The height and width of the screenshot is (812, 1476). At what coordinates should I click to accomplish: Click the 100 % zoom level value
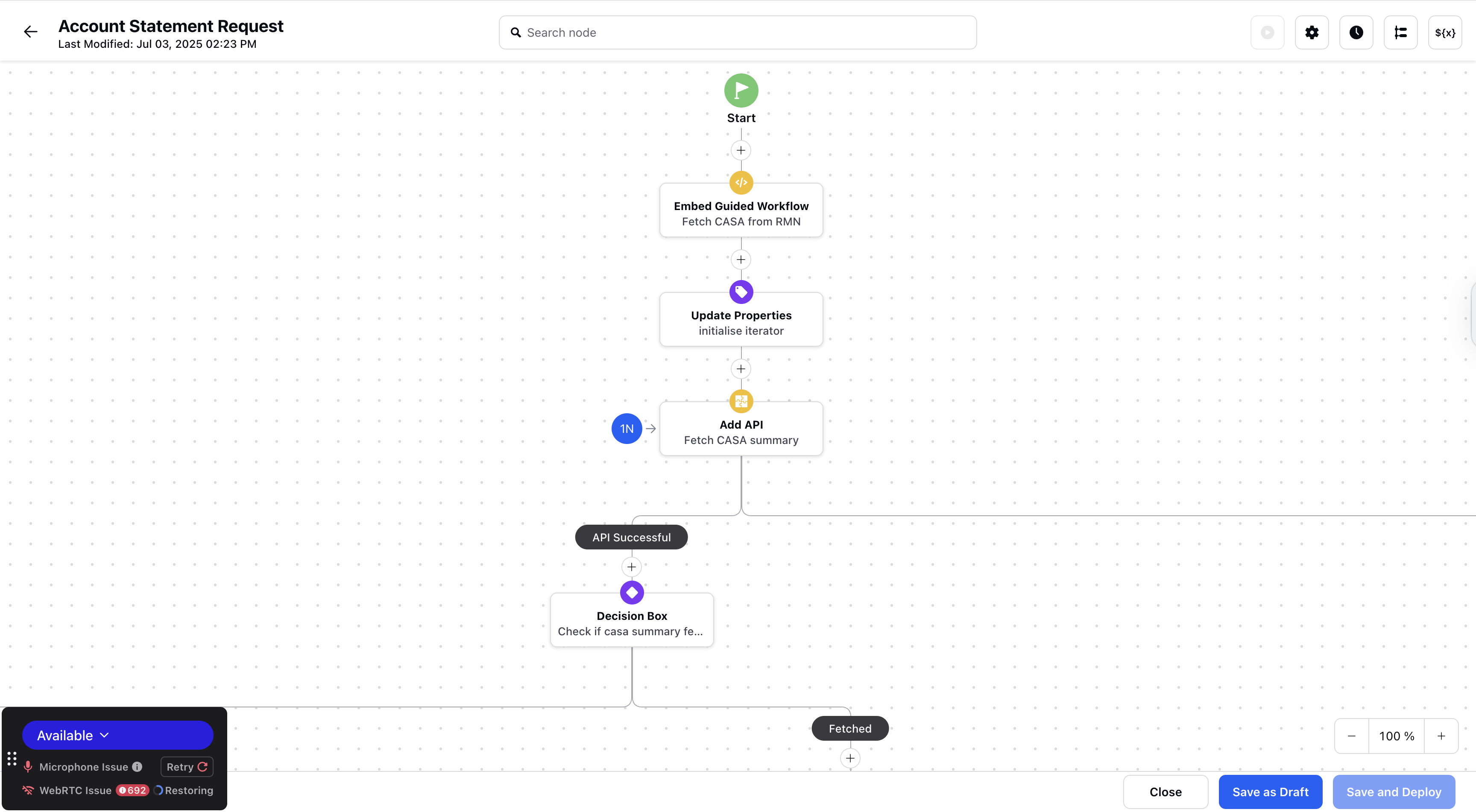[x=1397, y=736]
